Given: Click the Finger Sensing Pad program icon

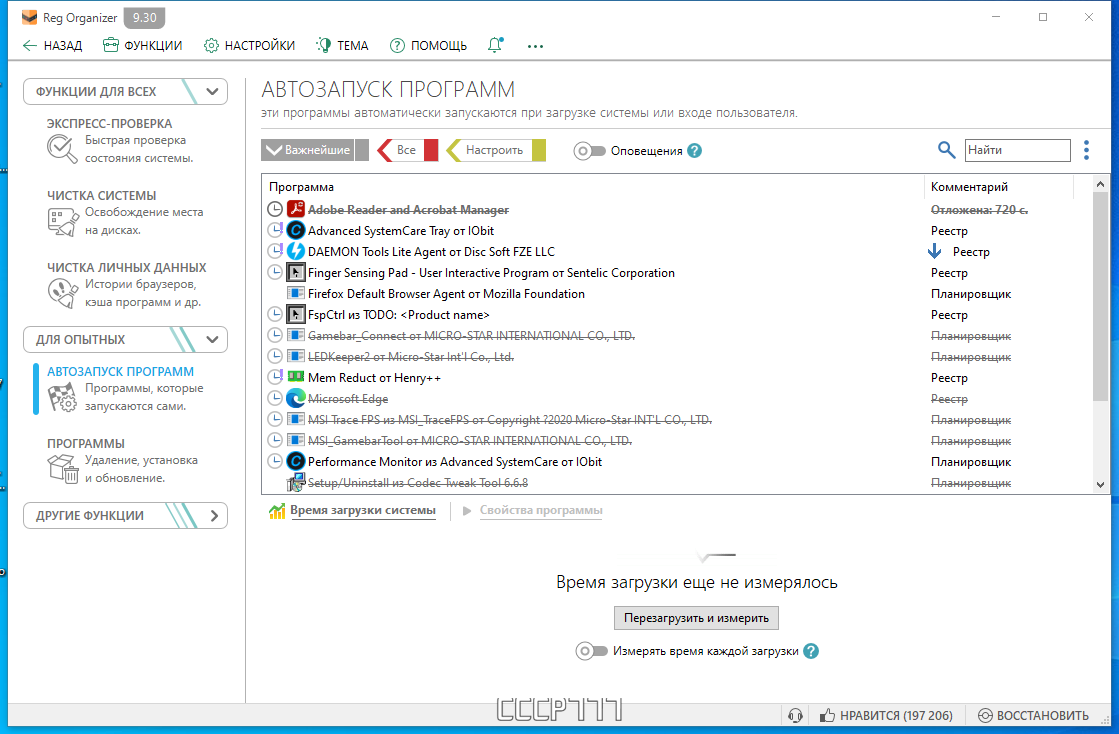Looking at the screenshot, I should (x=295, y=272).
